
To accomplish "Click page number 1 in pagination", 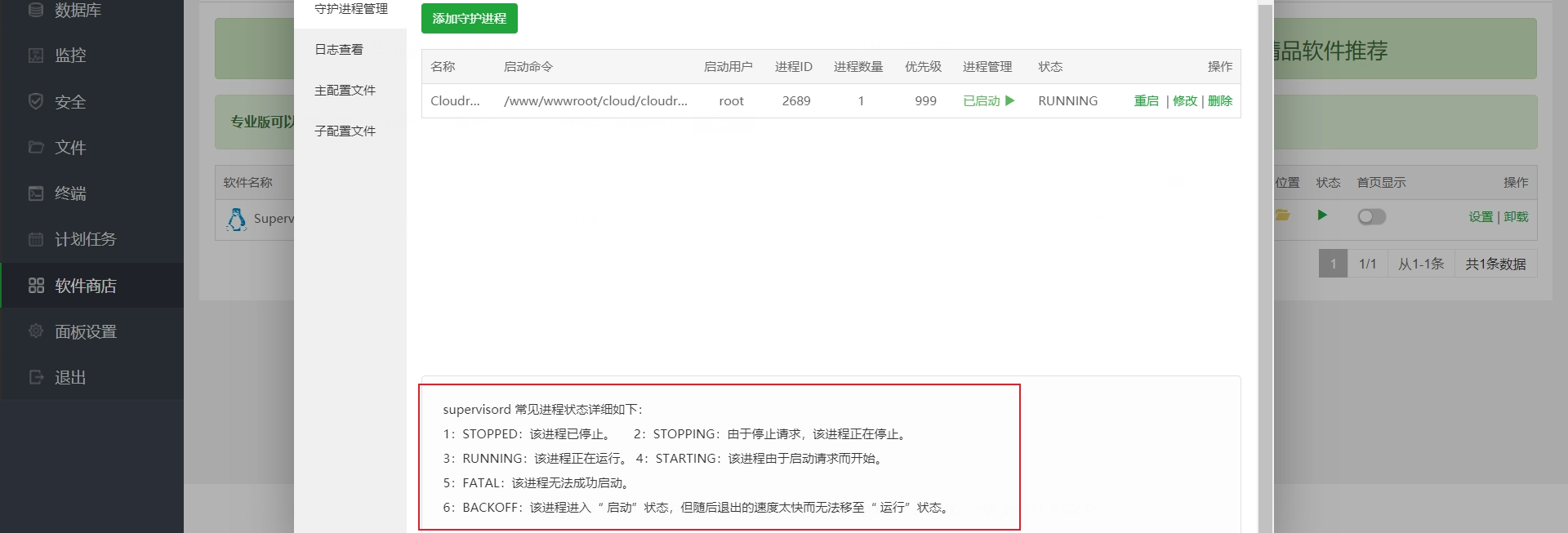I will tap(1333, 264).
